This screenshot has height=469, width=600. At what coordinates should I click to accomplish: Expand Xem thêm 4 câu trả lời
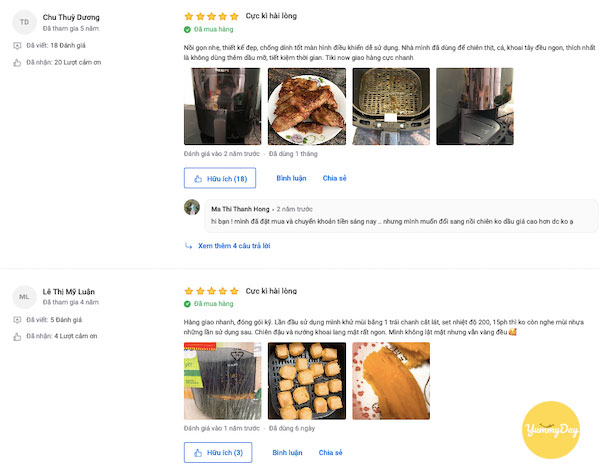coord(234,246)
